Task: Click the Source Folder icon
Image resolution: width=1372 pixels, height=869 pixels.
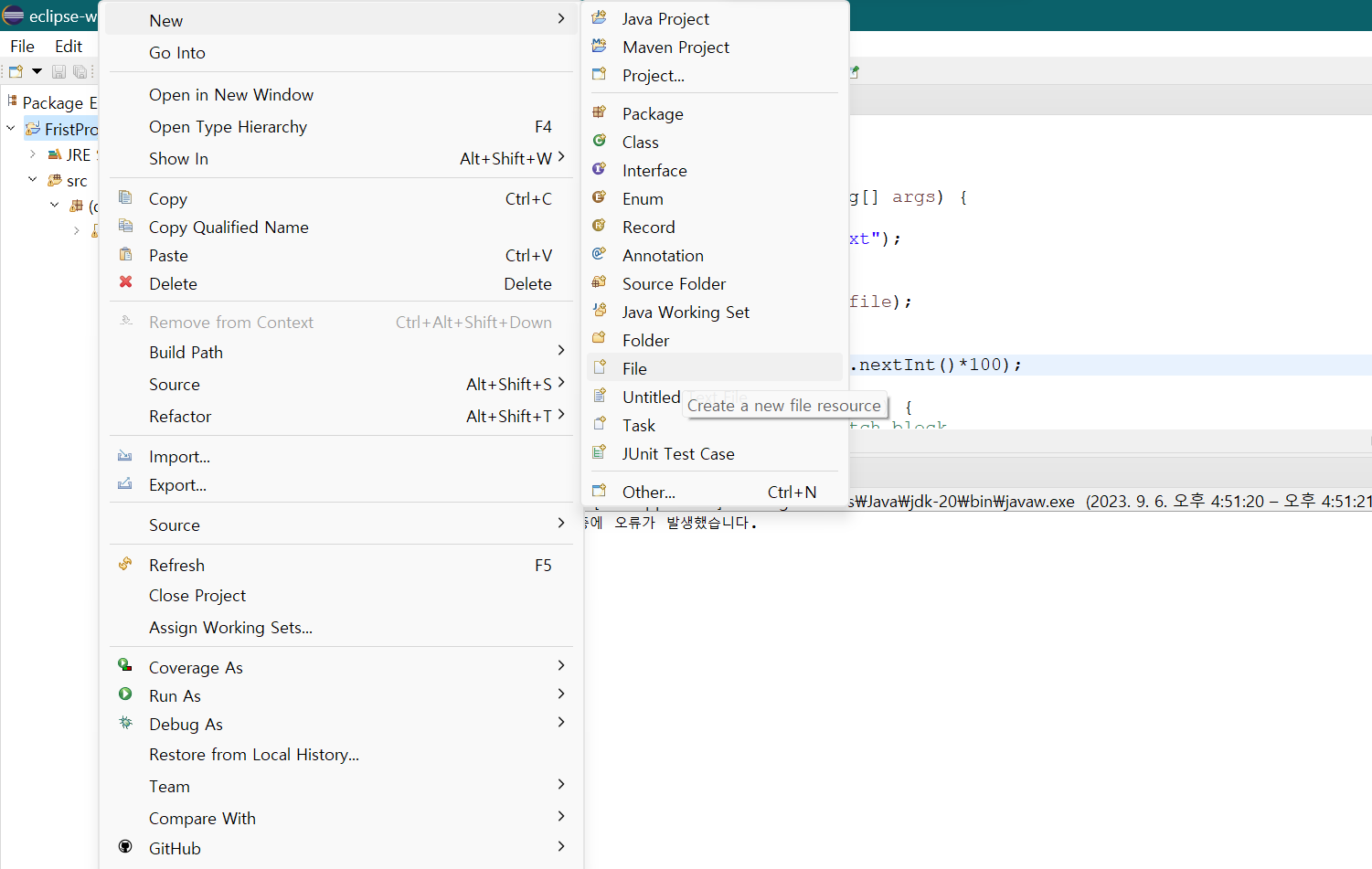Action: [600, 283]
